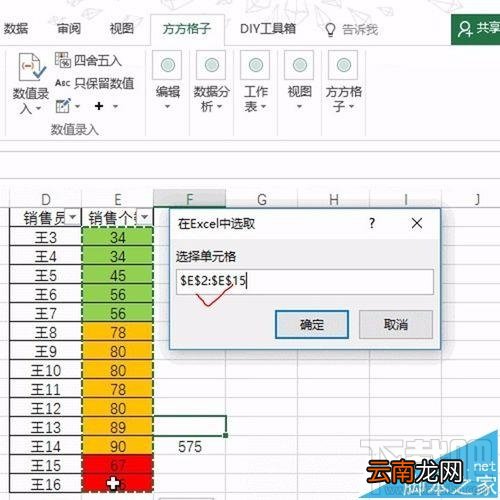Click the 四舍五入 rounding icon
This screenshot has width=500, height=500.
pyautogui.click(x=62, y=60)
